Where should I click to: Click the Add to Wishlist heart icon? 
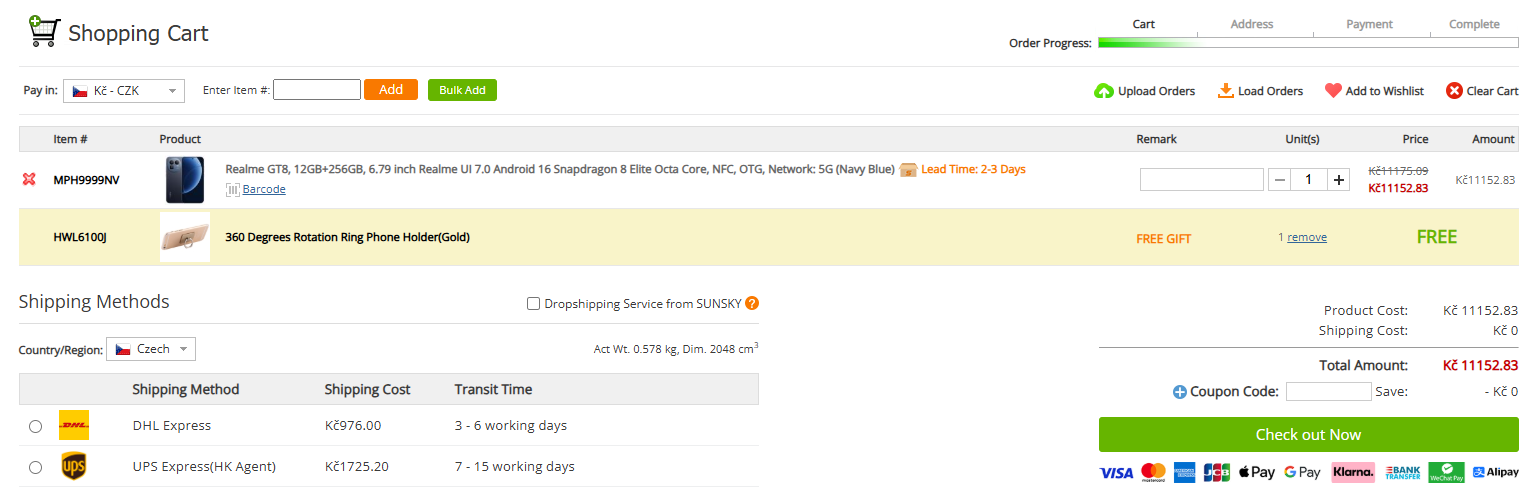coord(1333,91)
